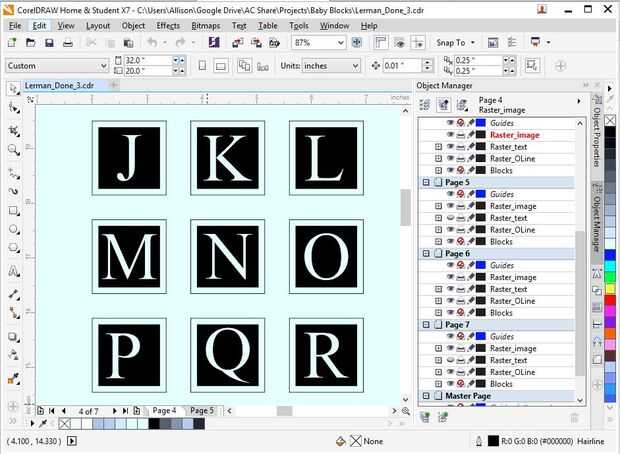The width and height of the screenshot is (620, 454).
Task: Open the Effects menu
Action: [168, 26]
